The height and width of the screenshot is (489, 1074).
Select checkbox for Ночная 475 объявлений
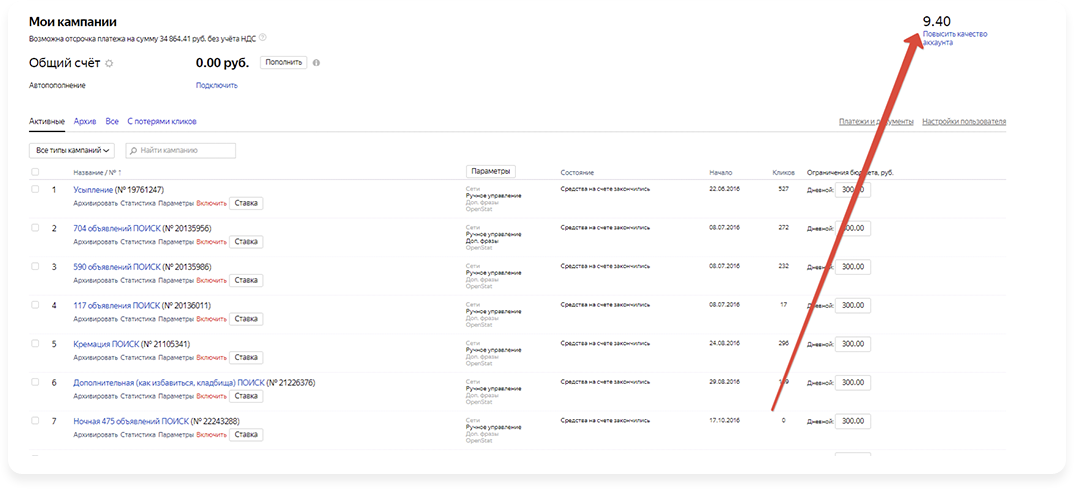35,421
